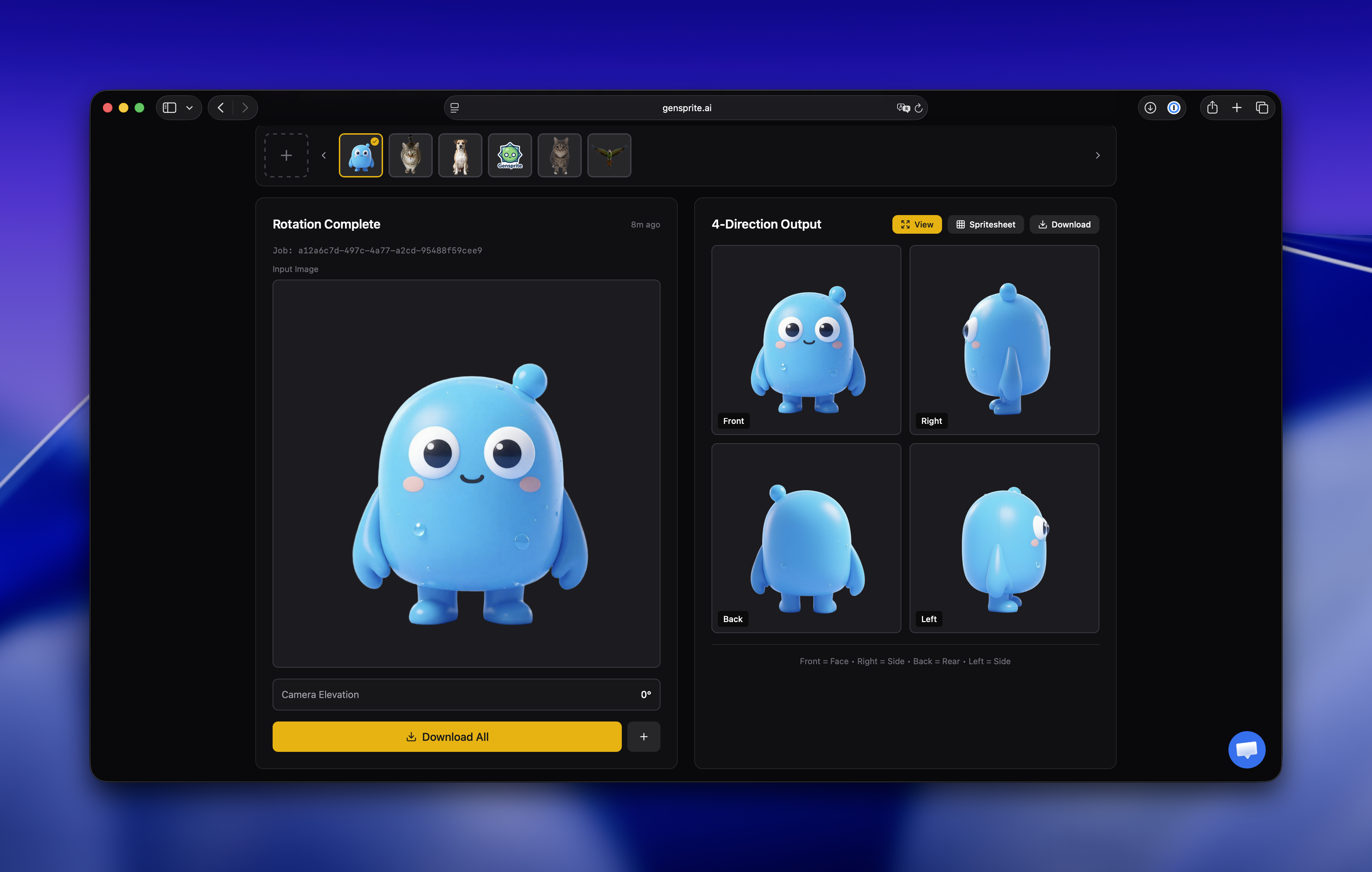The width and height of the screenshot is (1372, 872).
Task: Click the left chevron in the thumbnail strip
Action: [324, 154]
